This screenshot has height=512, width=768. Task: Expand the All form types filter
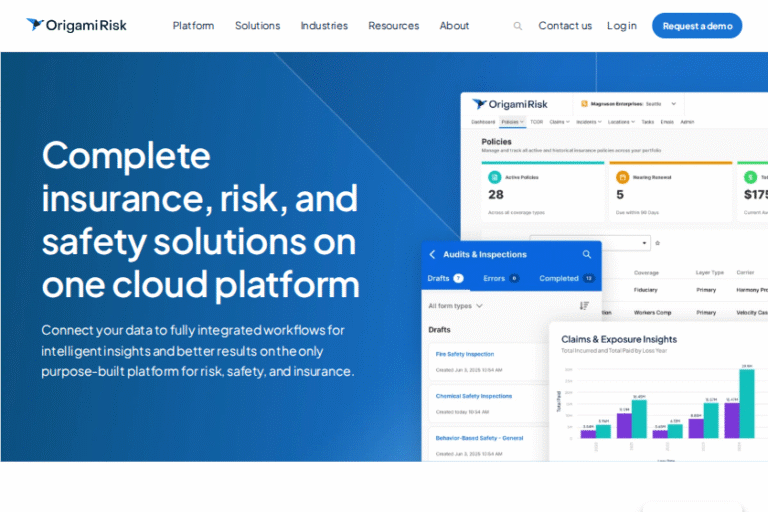click(455, 306)
